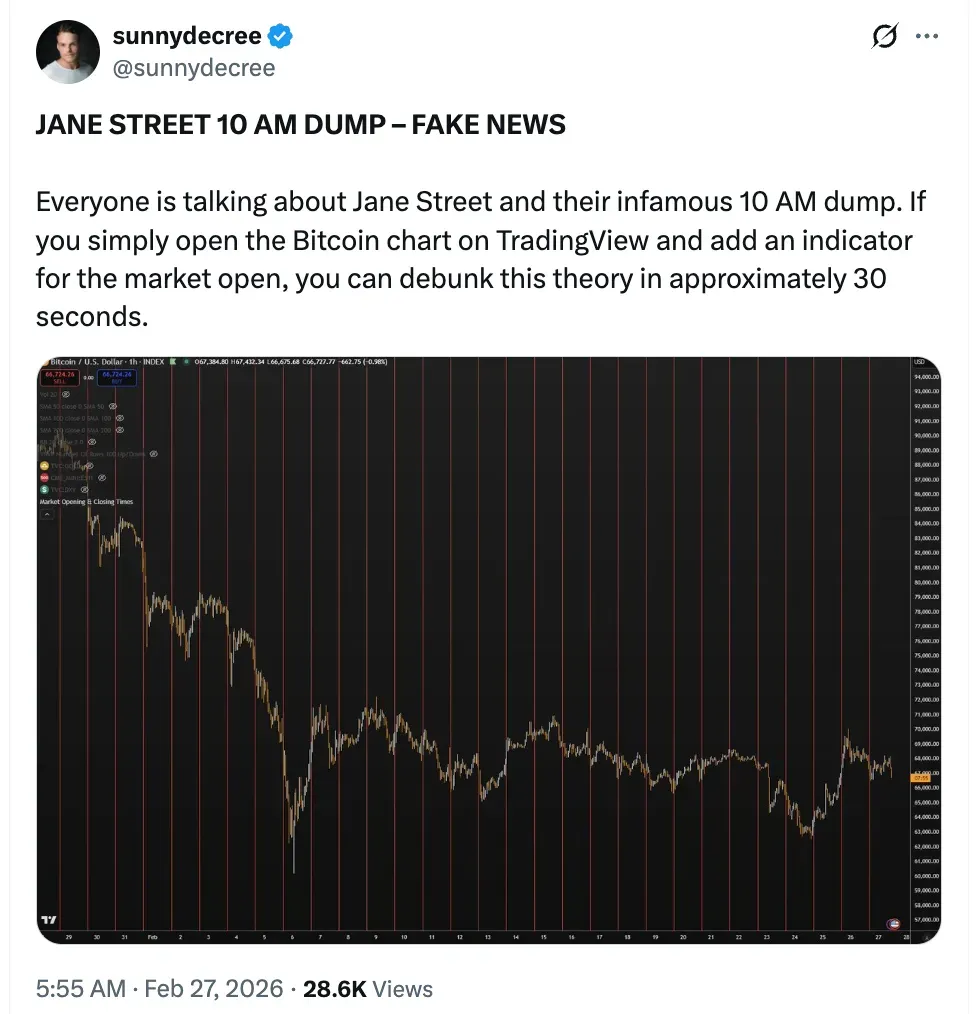980x1014 pixels.
Task: Expand the Market Opening & Closing Times indicator
Action: click(x=86, y=502)
